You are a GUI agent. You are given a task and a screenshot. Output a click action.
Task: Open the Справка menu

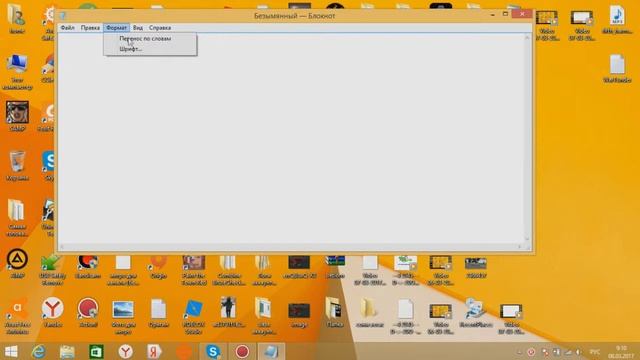point(160,28)
